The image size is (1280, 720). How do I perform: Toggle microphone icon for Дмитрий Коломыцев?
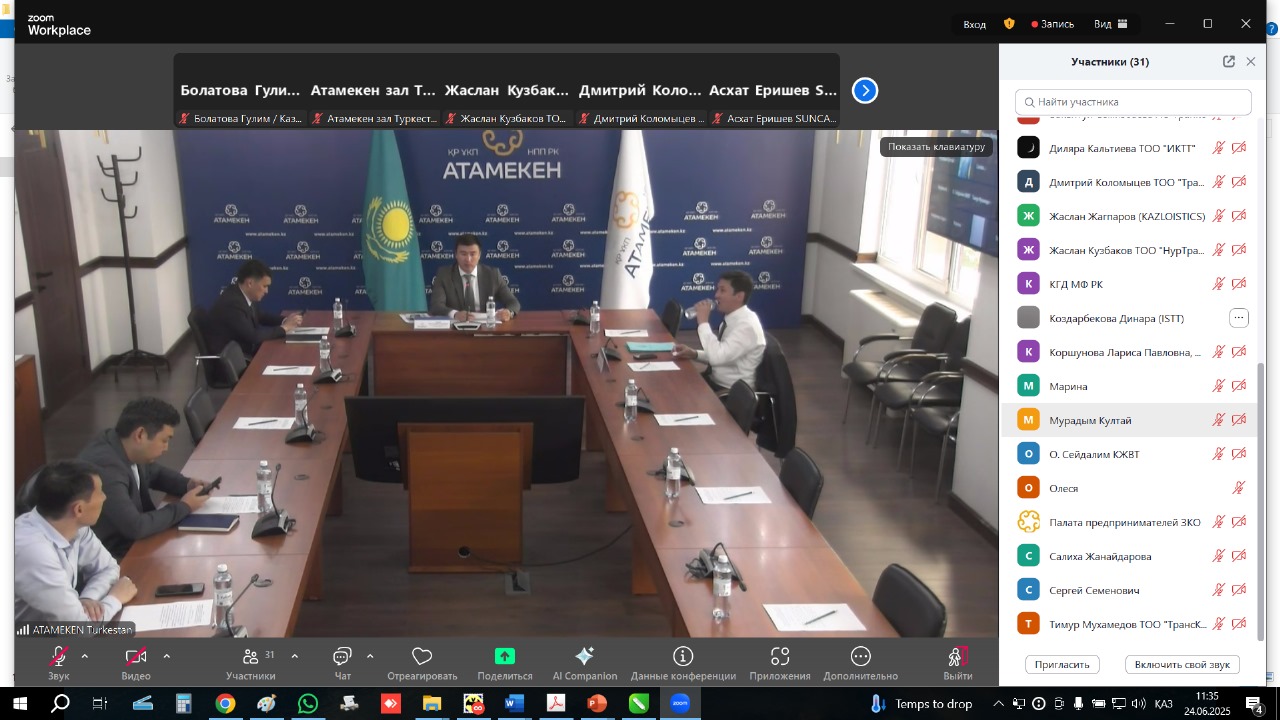point(1219,182)
